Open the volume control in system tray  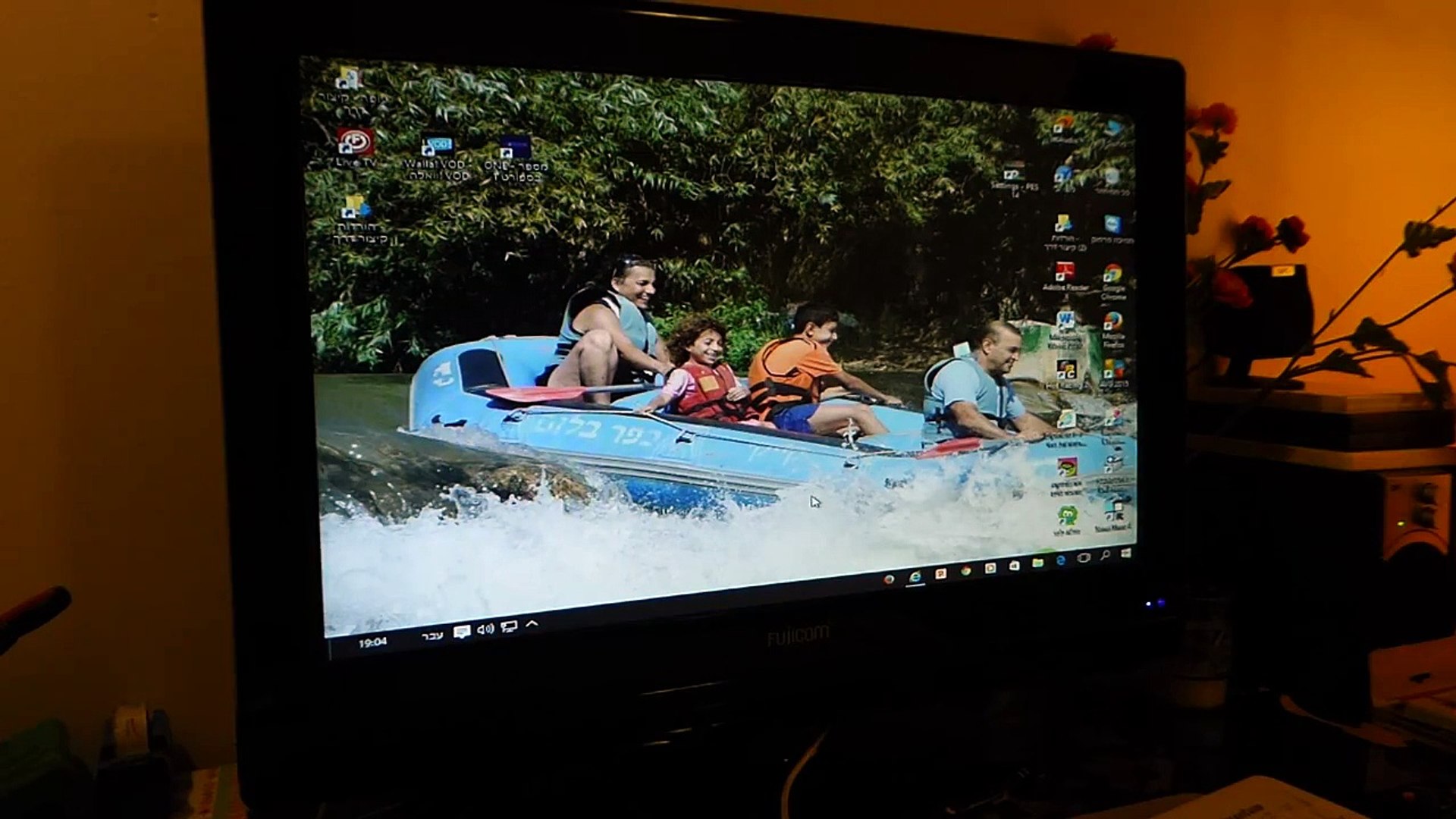485,628
